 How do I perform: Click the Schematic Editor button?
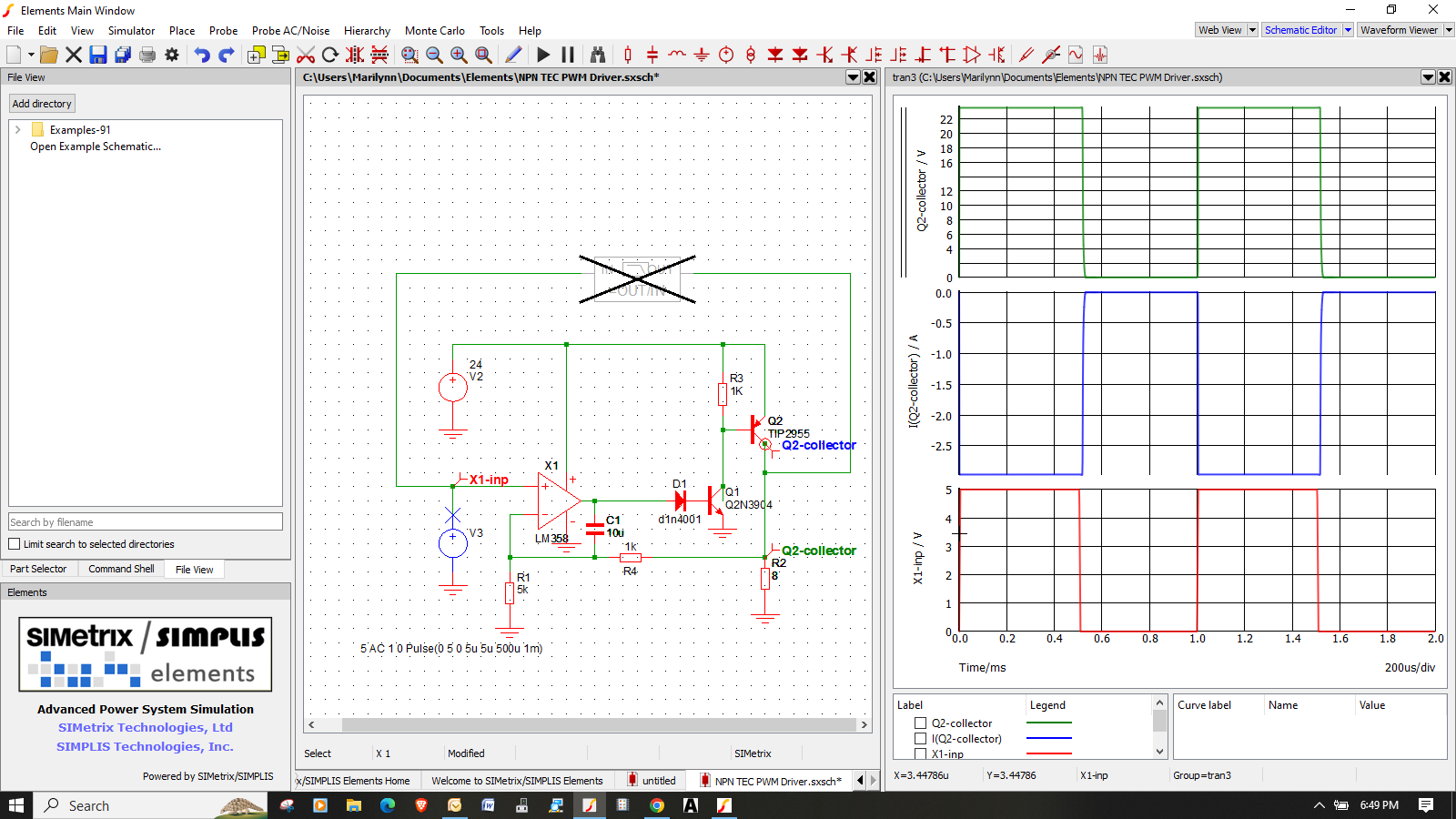coord(1300,30)
